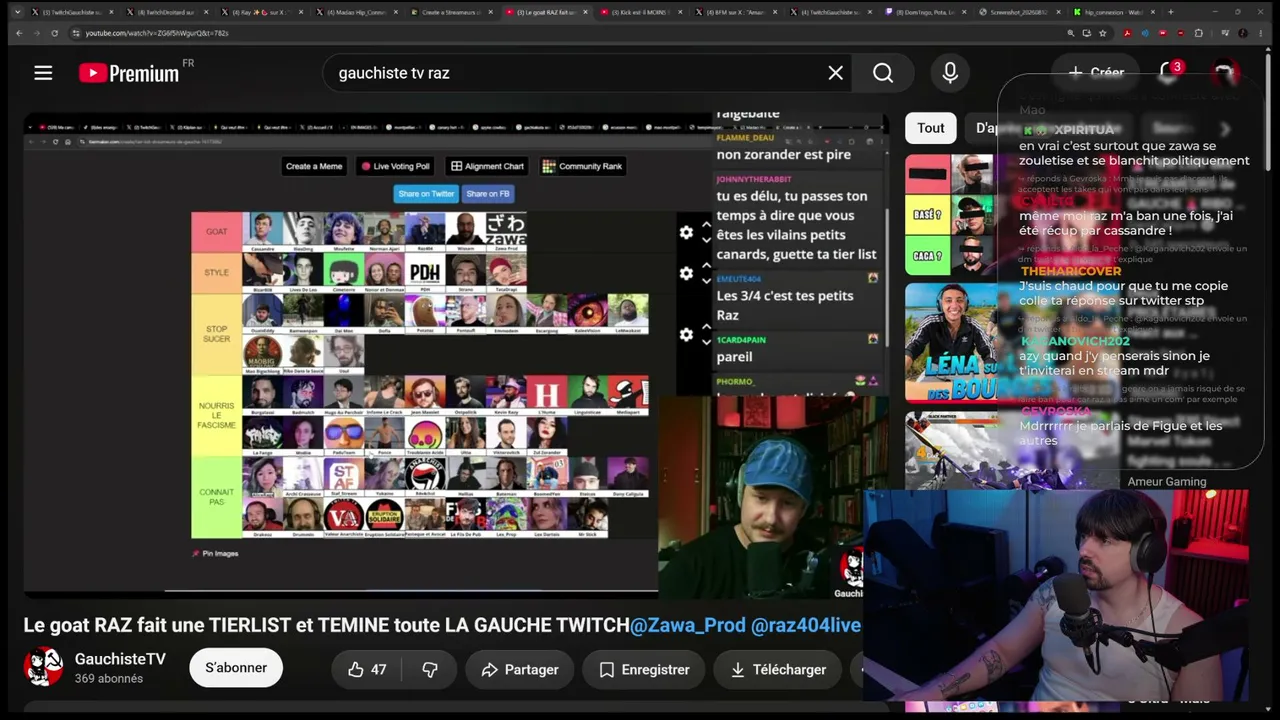Screen dimensions: 1280x720
Task: Click Alignment Chart in the video
Action: pyautogui.click(x=487, y=166)
